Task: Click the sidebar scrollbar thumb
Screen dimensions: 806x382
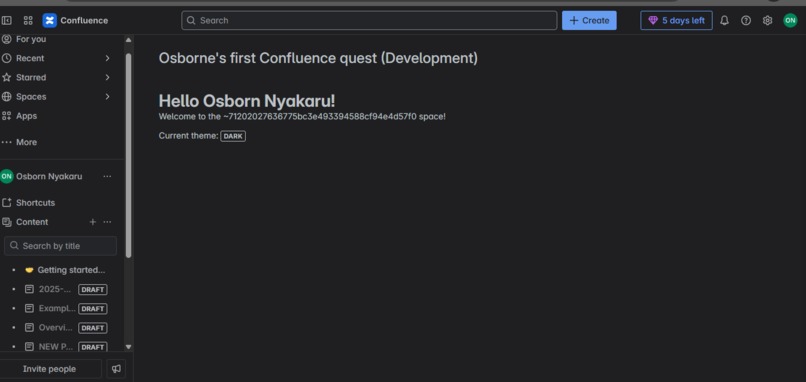Action: click(x=129, y=155)
